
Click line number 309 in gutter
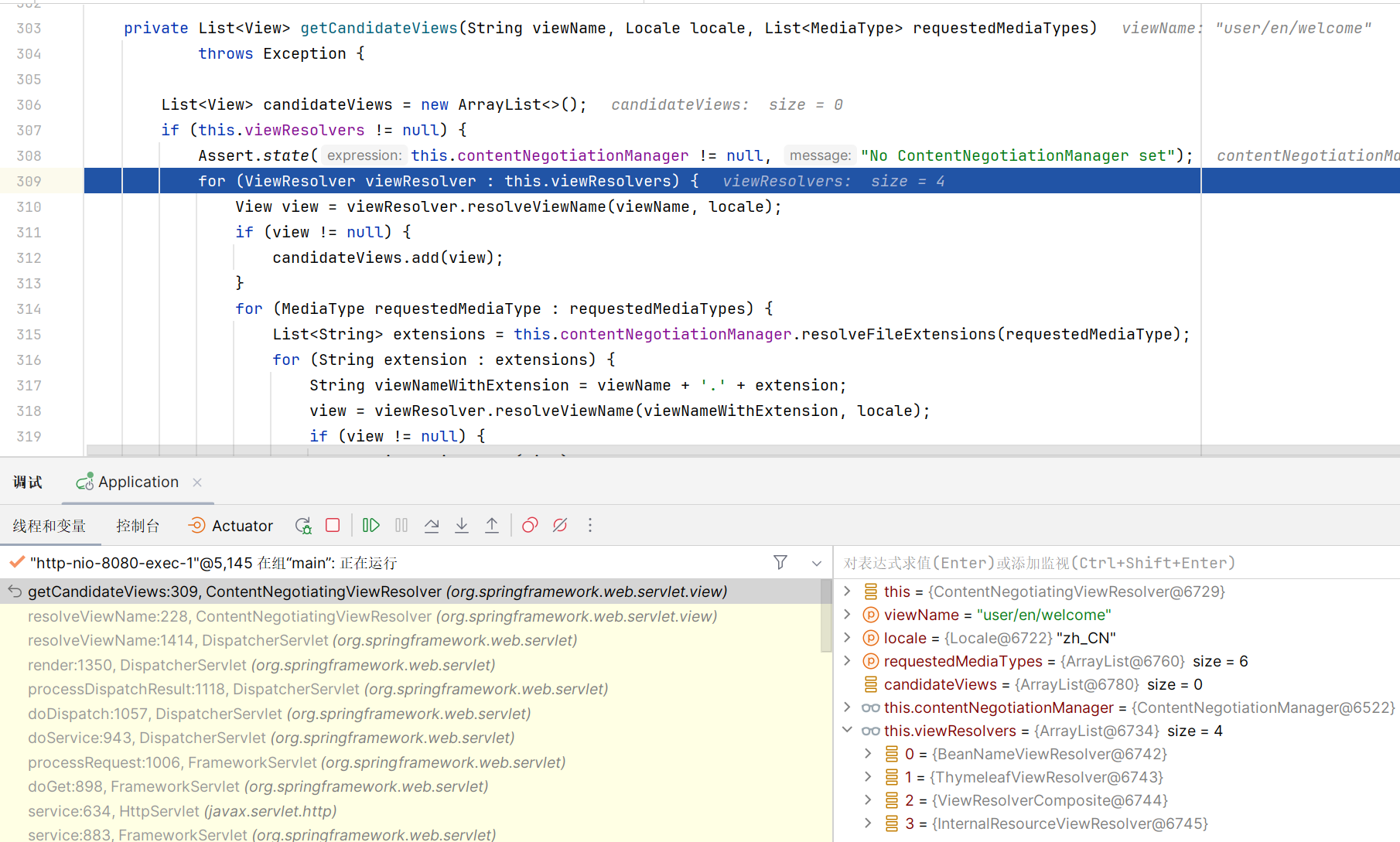click(x=29, y=181)
